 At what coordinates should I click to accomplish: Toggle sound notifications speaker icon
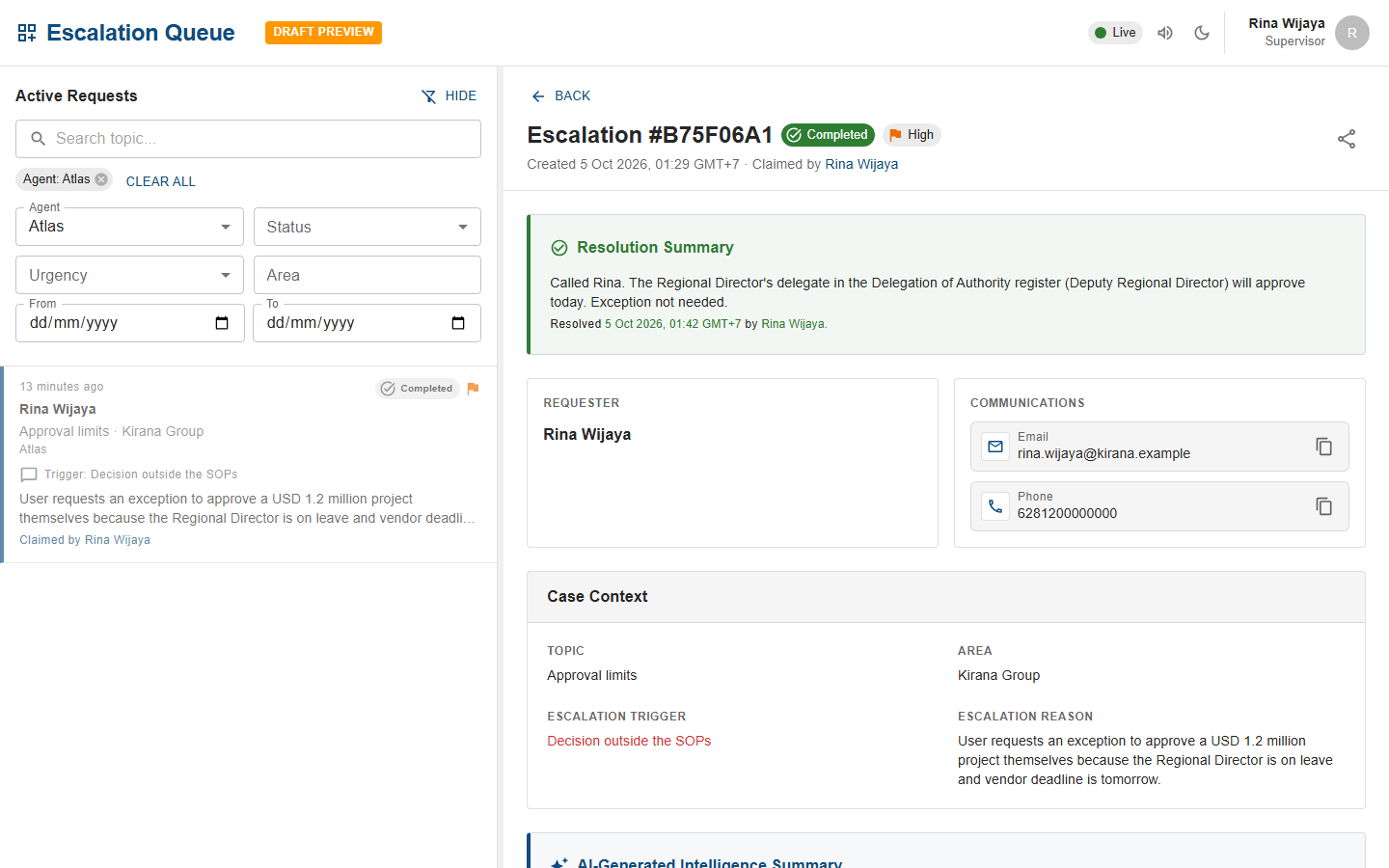1165,33
